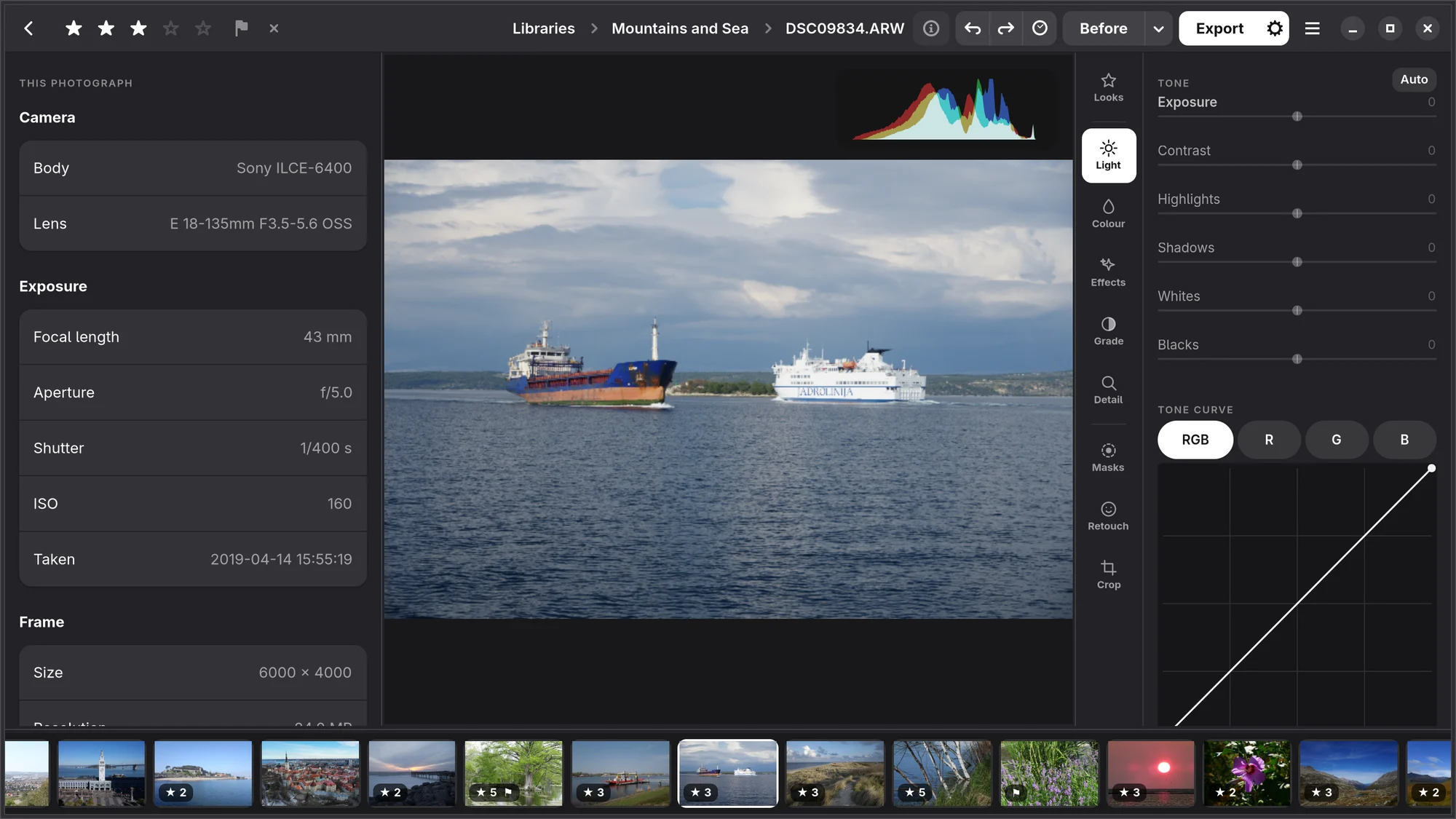Select the green tree five-star flagged thumbnail
The image size is (1456, 819).
coord(513,773)
